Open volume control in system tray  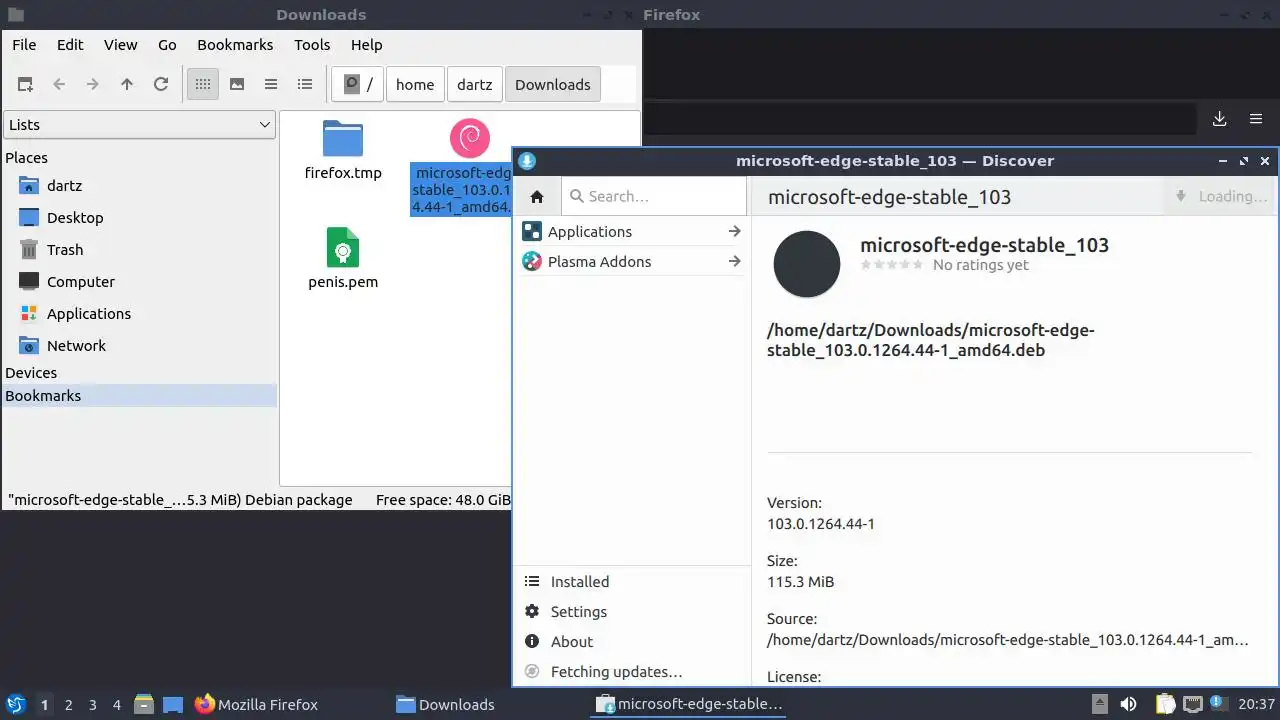1128,704
